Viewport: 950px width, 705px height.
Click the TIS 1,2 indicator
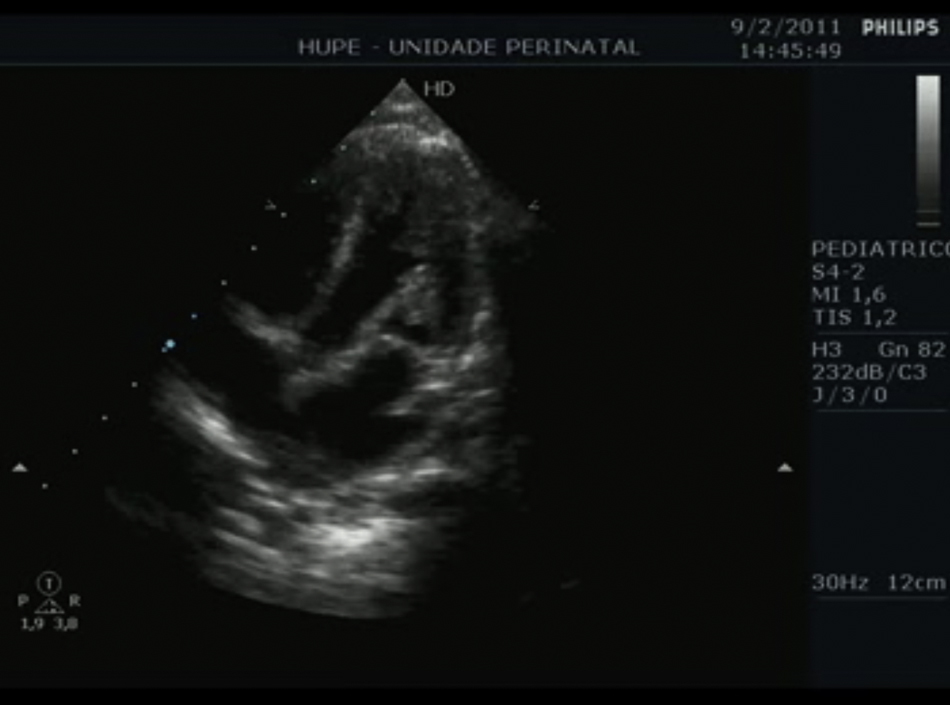click(854, 318)
